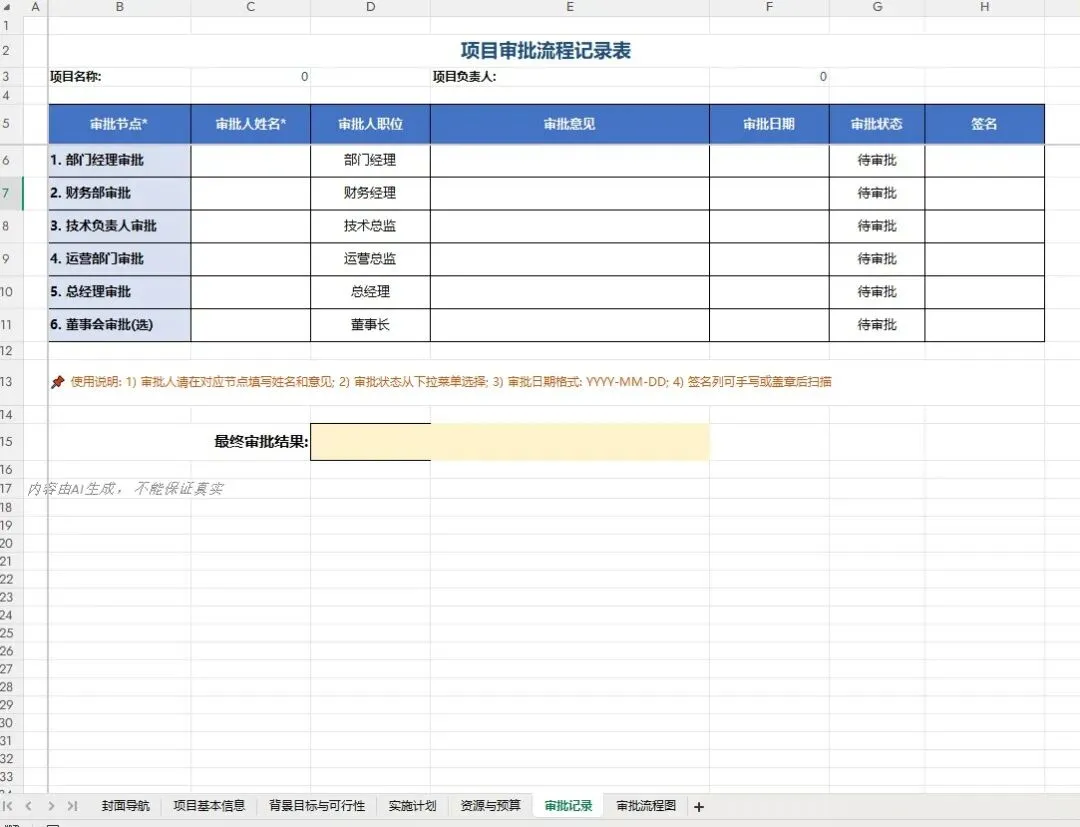Click the 1. 部门经理审批 cell
Screen dimensions: 1080x827
click(119, 160)
